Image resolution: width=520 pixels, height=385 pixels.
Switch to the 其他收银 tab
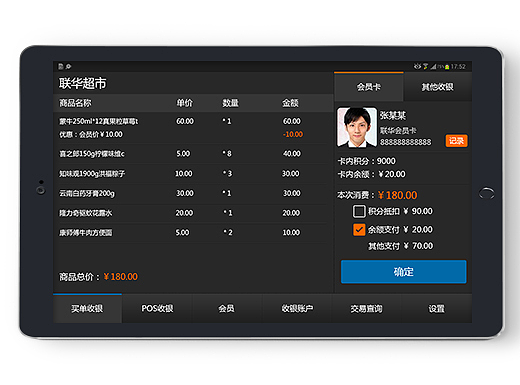[x=438, y=87]
